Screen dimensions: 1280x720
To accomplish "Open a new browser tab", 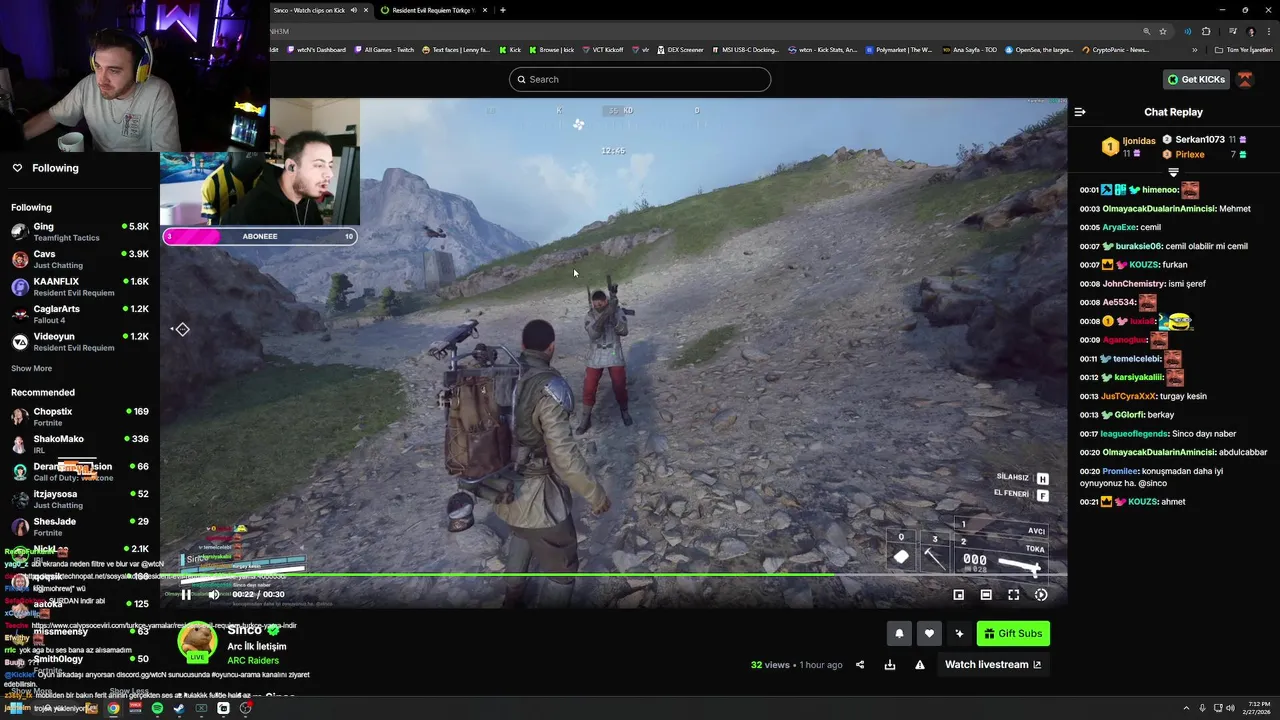I will 503,10.
